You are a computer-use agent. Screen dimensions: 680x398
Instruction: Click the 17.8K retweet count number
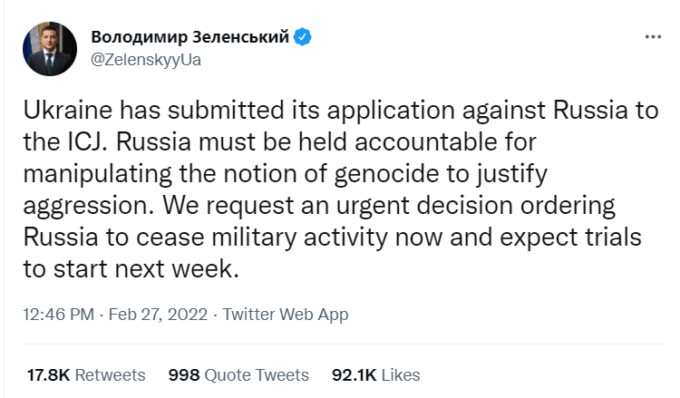coord(49,375)
